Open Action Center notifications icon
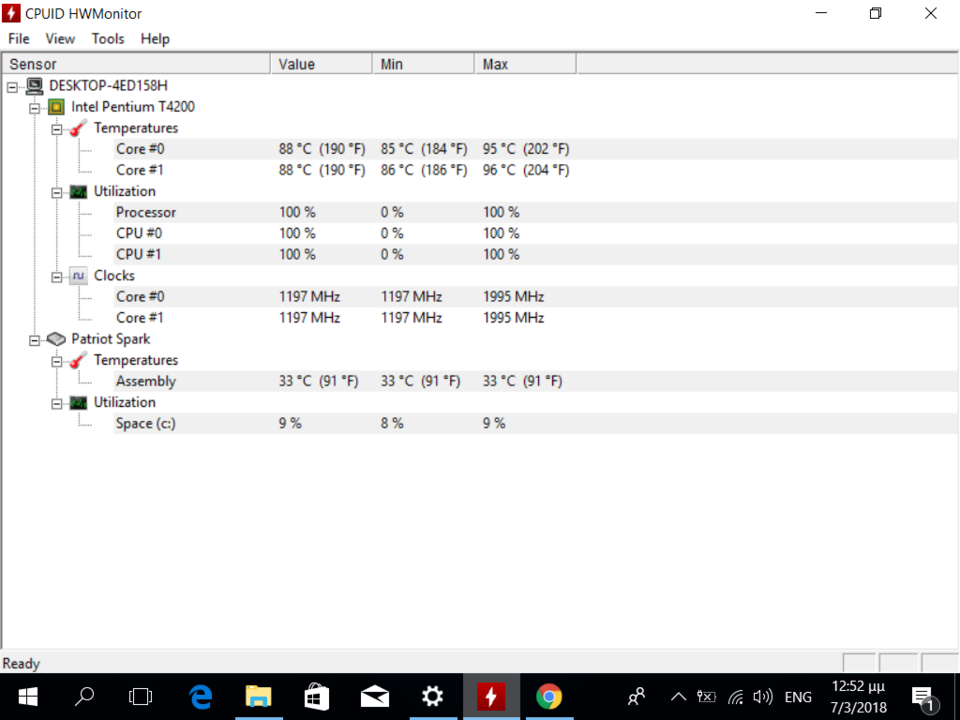The image size is (960, 720). [924, 698]
